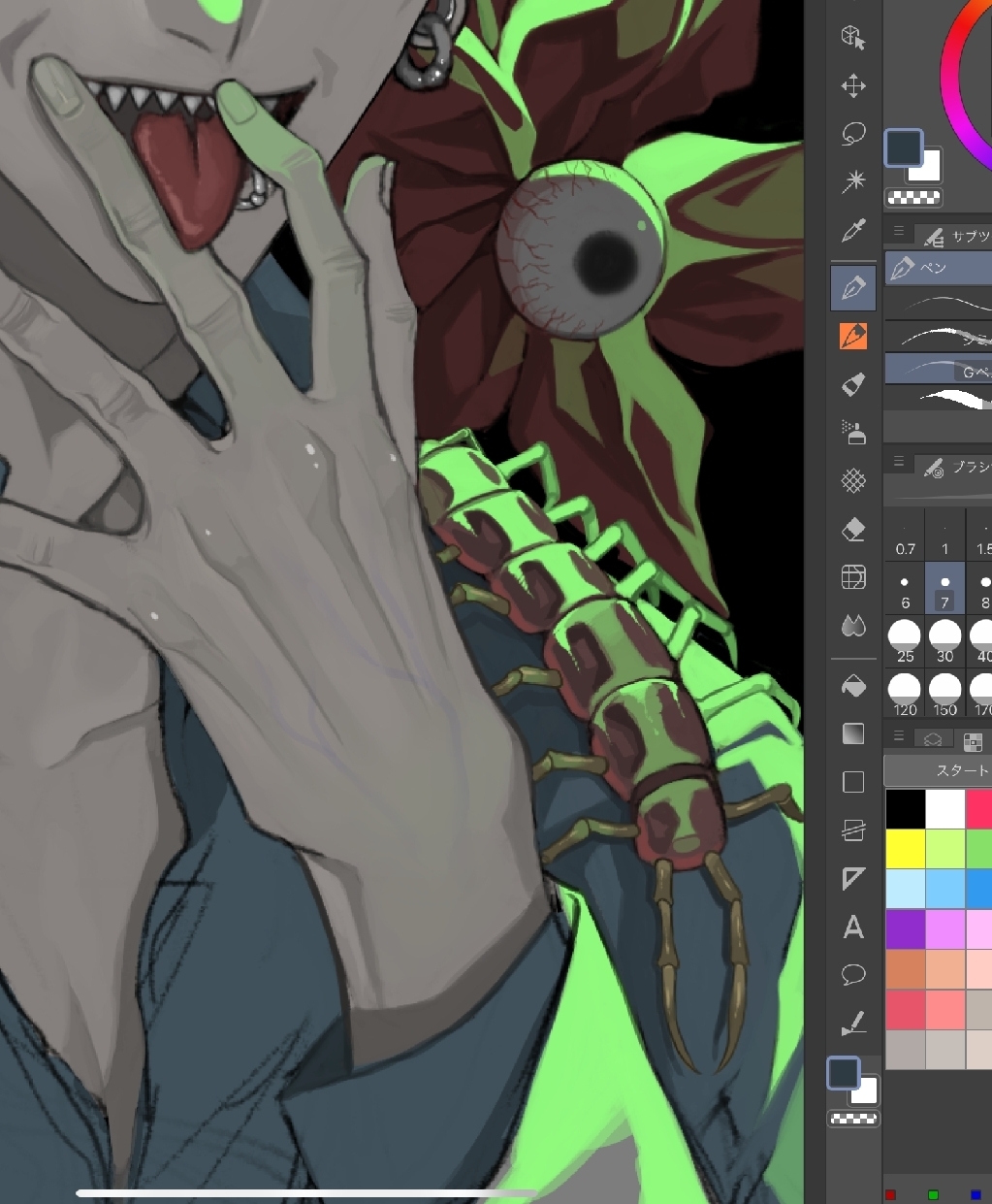
Task: Open the Brush Size panel hamburger menu
Action: pos(899,462)
